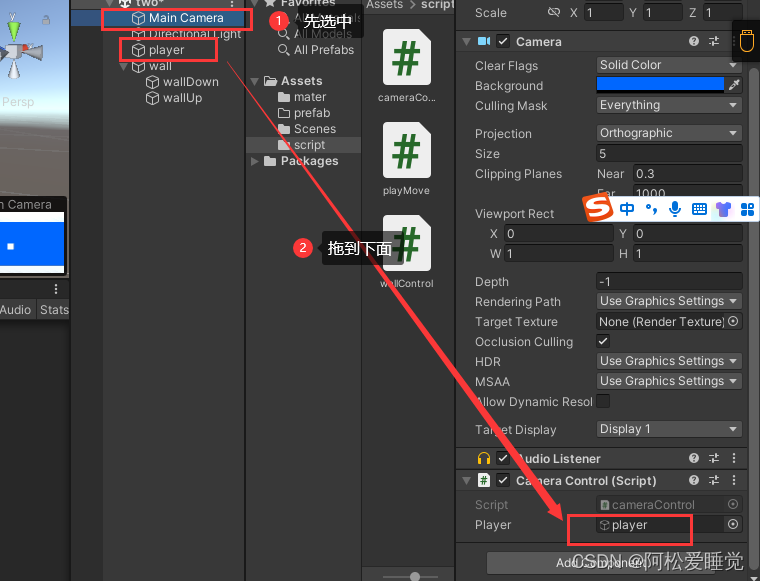Select the playMove script asset

coord(407,158)
